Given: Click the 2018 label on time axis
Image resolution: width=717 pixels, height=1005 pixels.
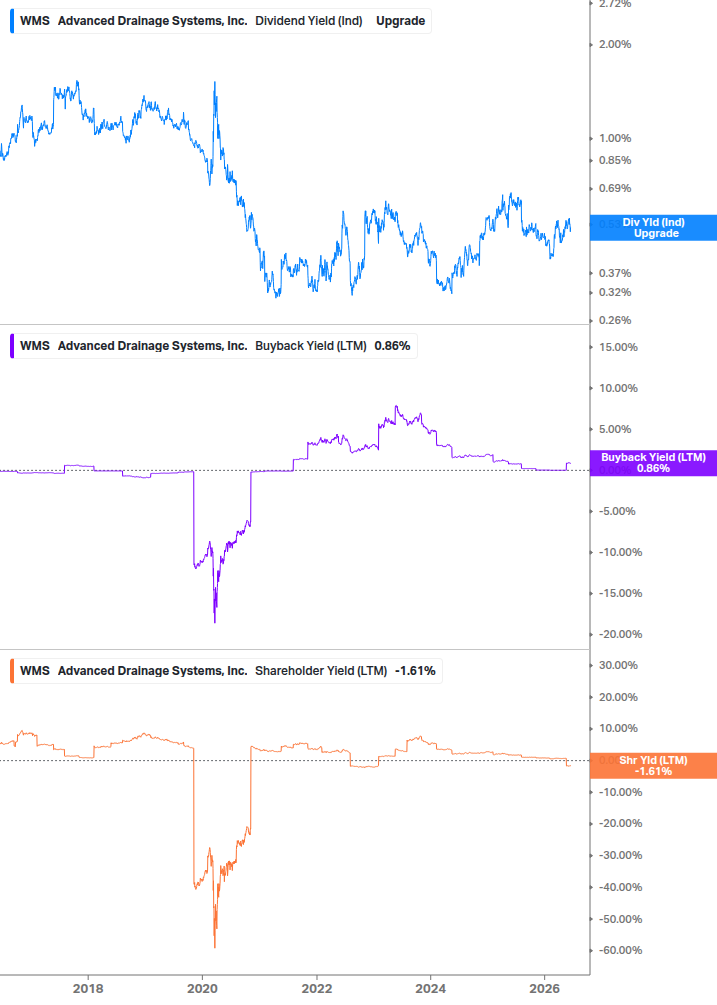Looking at the screenshot, I should 88,988.
